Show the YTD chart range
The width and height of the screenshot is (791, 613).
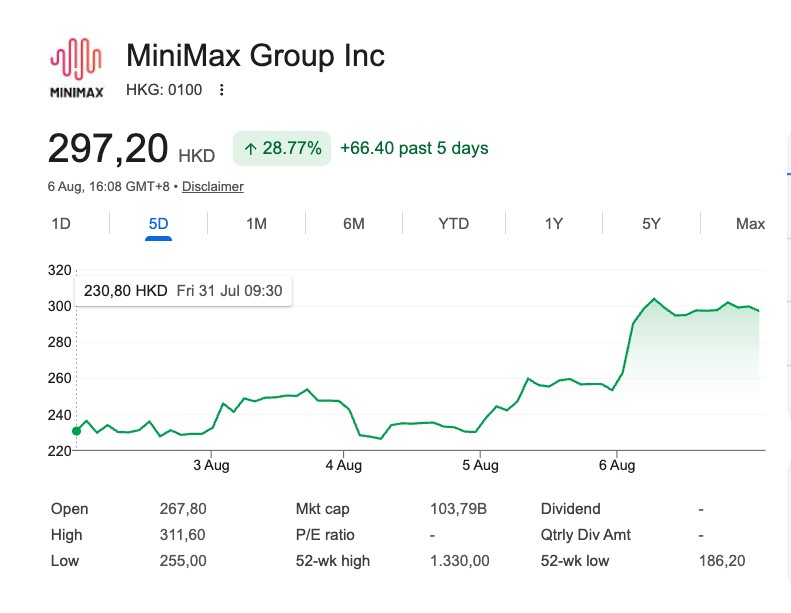pos(454,224)
